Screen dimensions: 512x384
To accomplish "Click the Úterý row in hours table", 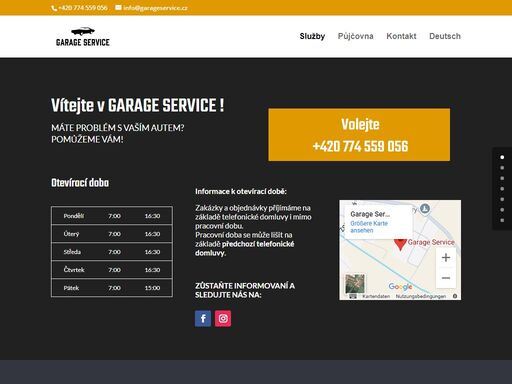I will (112, 234).
